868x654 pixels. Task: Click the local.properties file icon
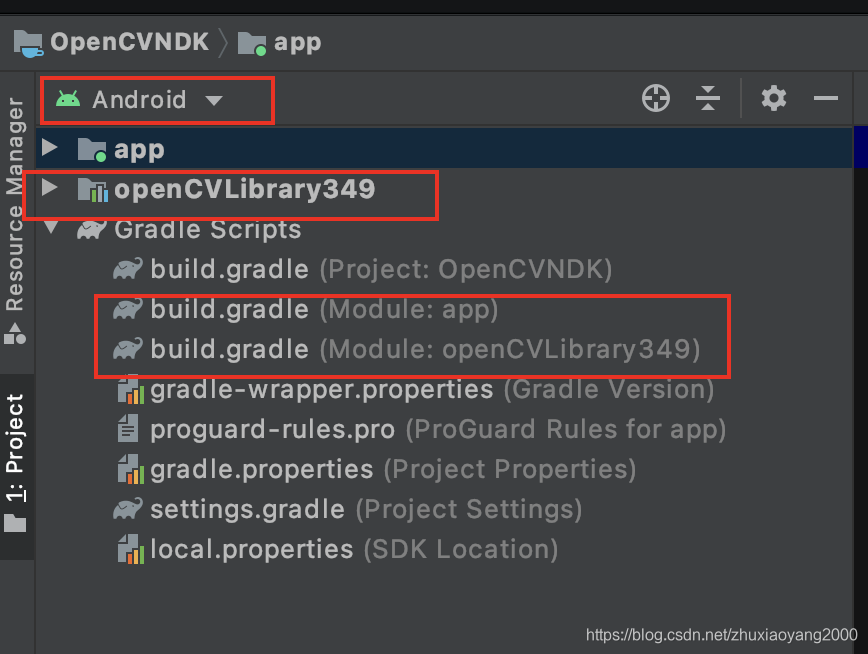(x=131, y=549)
